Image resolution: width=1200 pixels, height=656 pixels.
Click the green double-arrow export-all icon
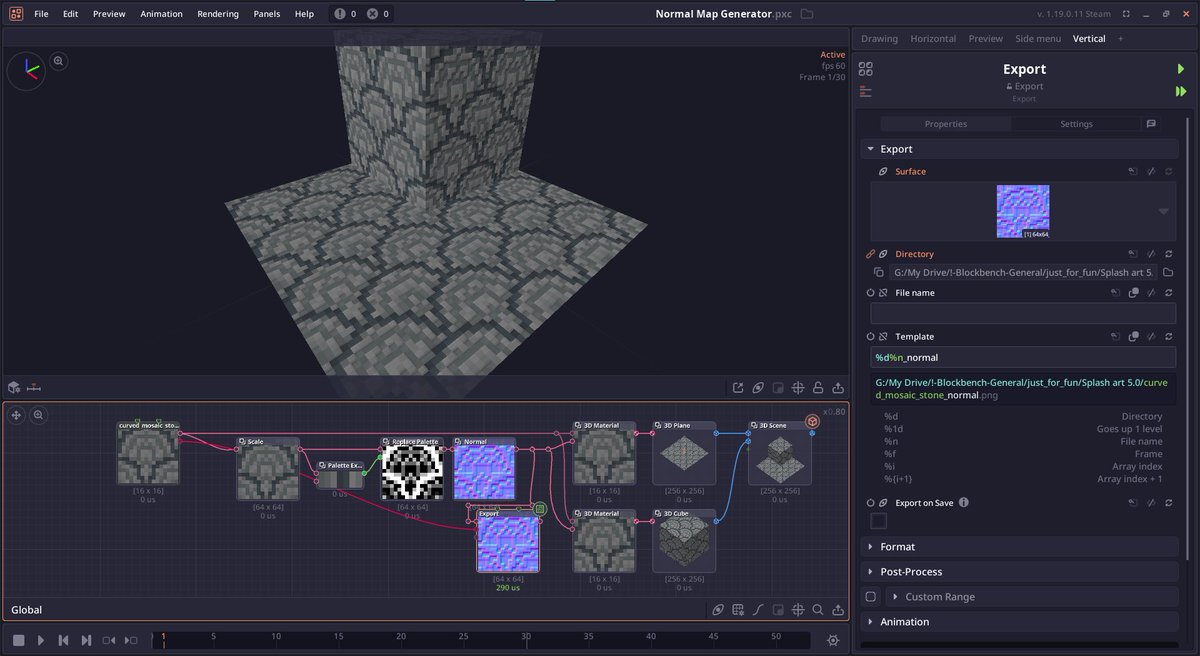1181,91
